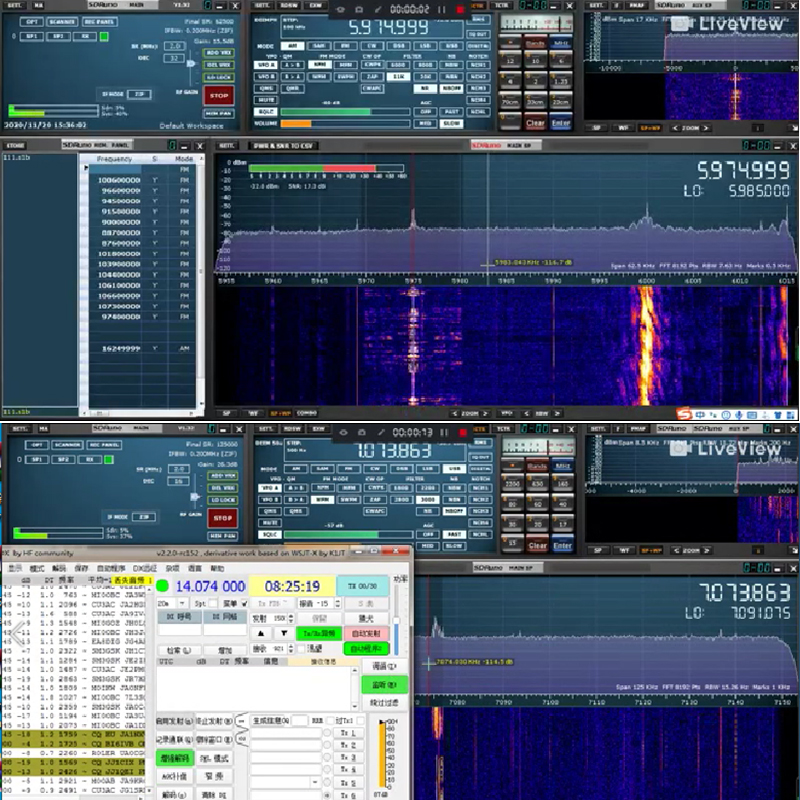
Task: Select the radio button beside Tx 3
Action: (327, 757)
